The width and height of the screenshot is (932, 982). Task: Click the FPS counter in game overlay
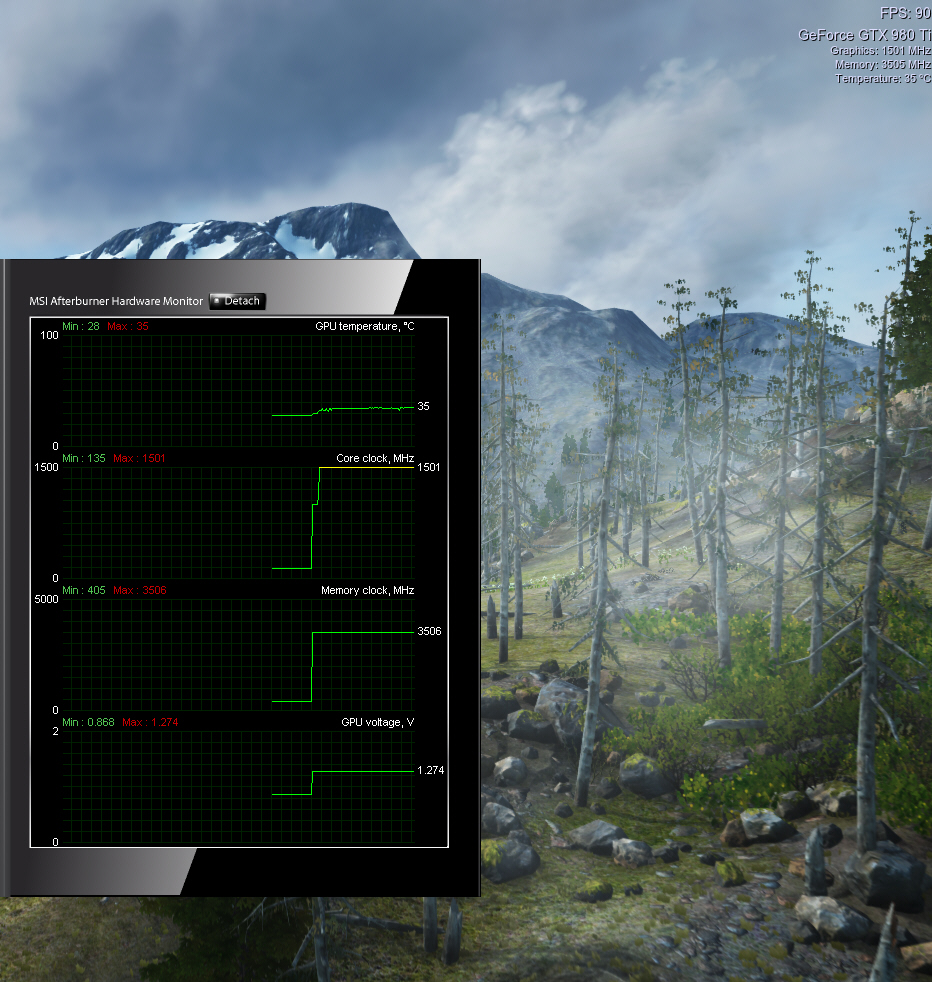click(906, 13)
